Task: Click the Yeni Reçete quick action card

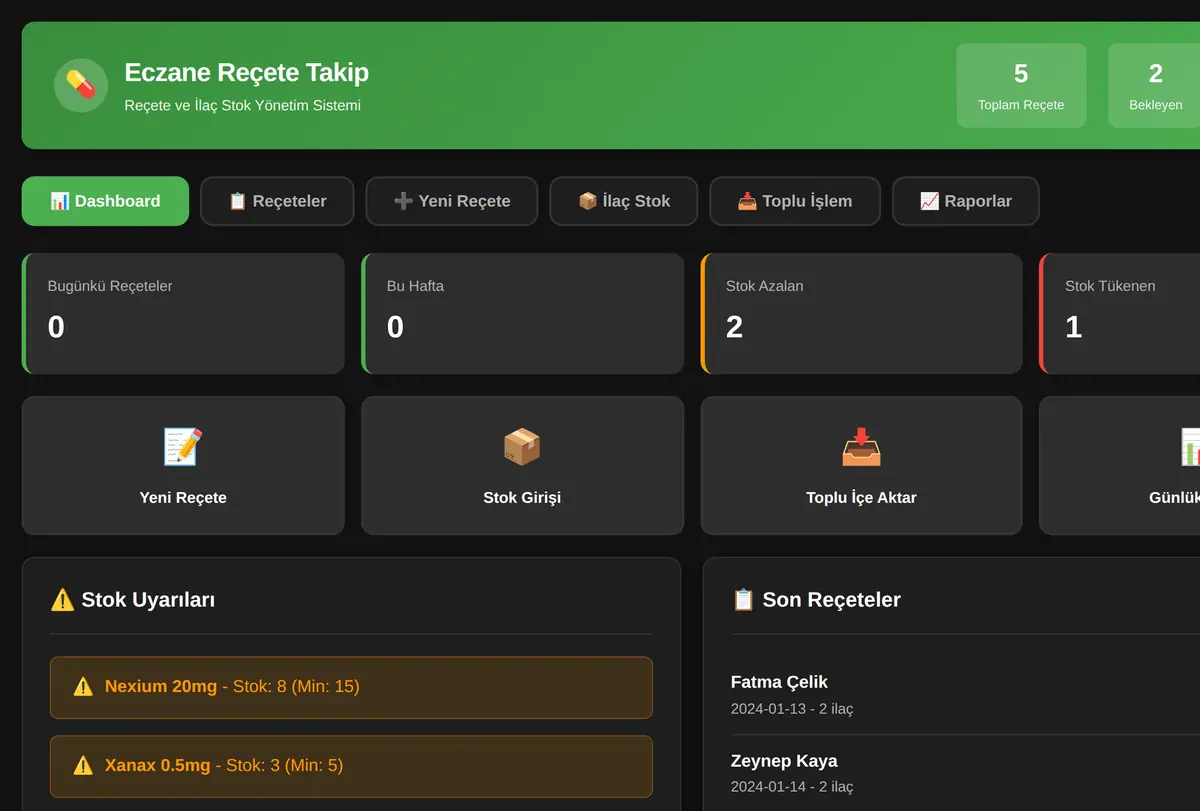Action: click(x=183, y=466)
